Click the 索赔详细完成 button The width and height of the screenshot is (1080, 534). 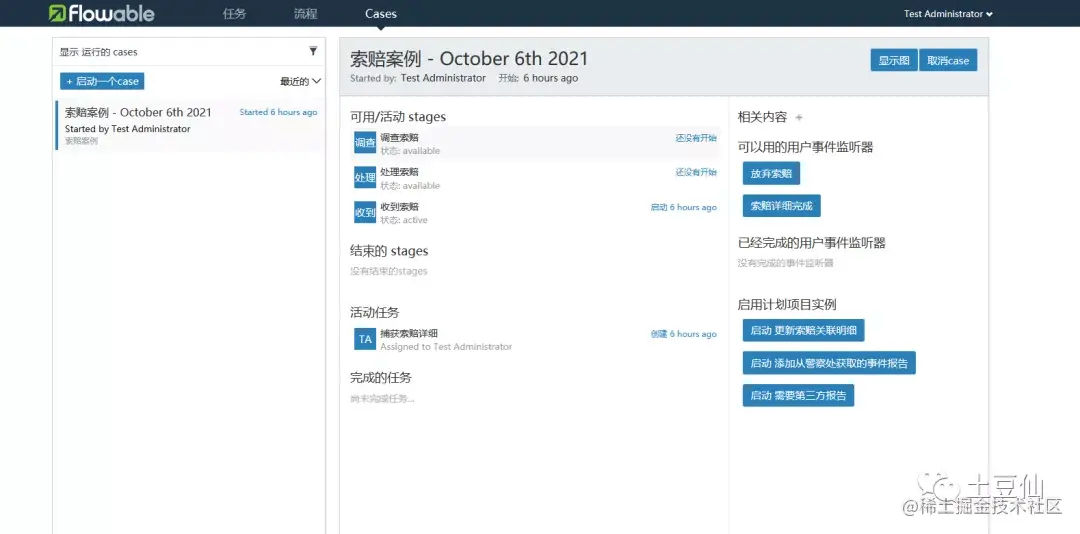click(782, 205)
